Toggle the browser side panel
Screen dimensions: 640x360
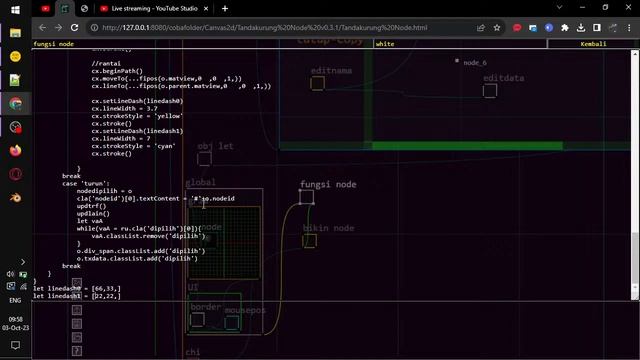[597, 28]
